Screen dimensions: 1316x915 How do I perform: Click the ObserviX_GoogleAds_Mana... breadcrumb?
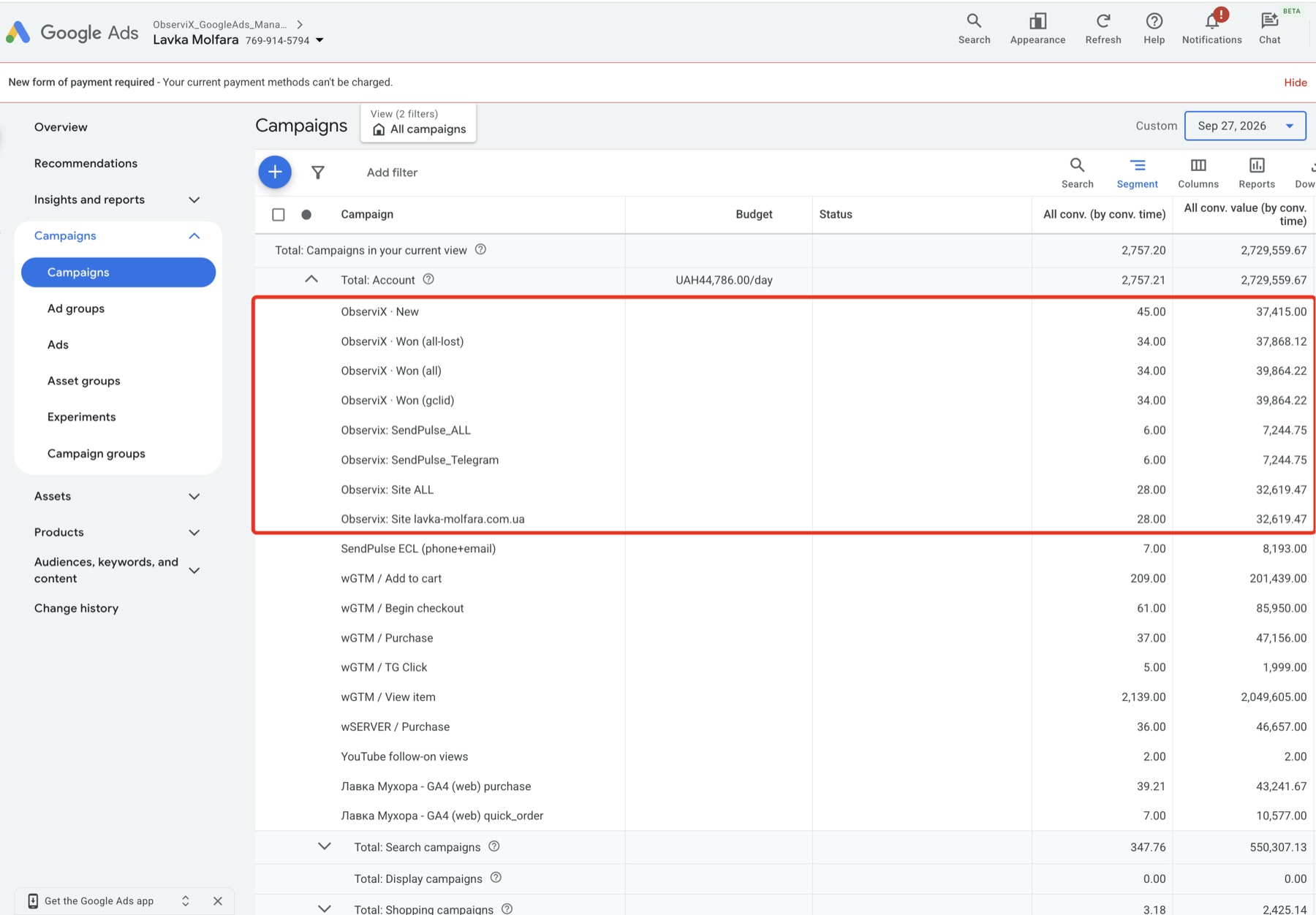click(219, 24)
